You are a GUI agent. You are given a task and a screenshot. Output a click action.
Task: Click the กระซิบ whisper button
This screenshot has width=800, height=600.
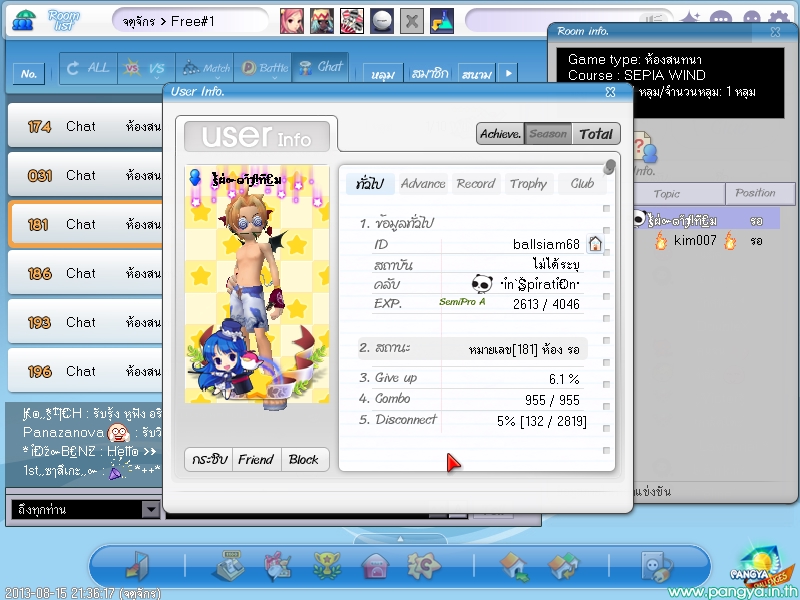[209, 460]
